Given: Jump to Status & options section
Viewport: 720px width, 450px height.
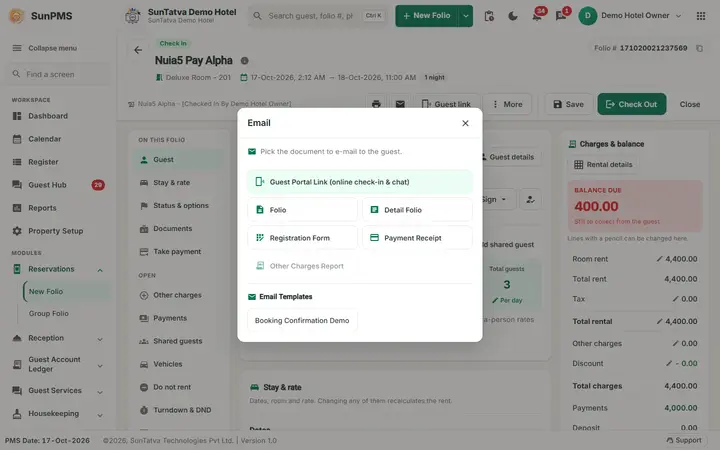Looking at the screenshot, I should pos(179,206).
